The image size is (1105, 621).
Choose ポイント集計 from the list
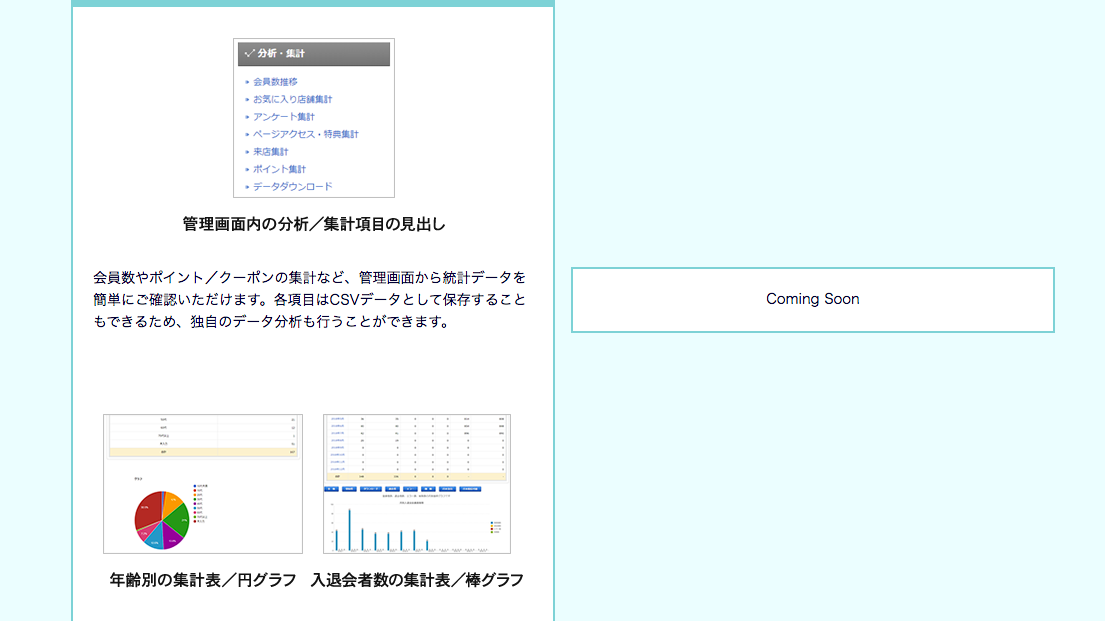pyautogui.click(x=279, y=169)
